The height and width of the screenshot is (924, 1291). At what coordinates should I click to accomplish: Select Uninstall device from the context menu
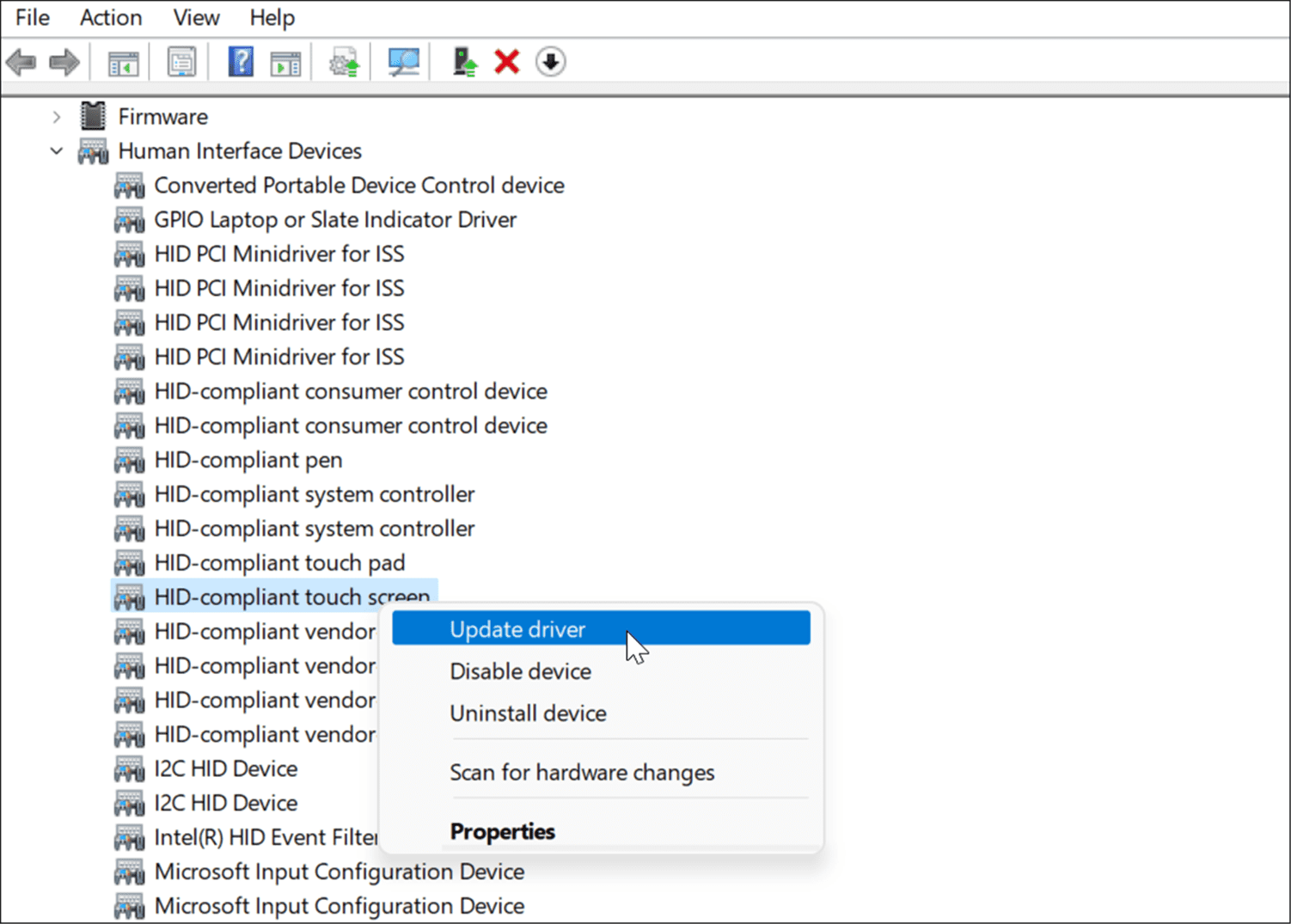528,713
